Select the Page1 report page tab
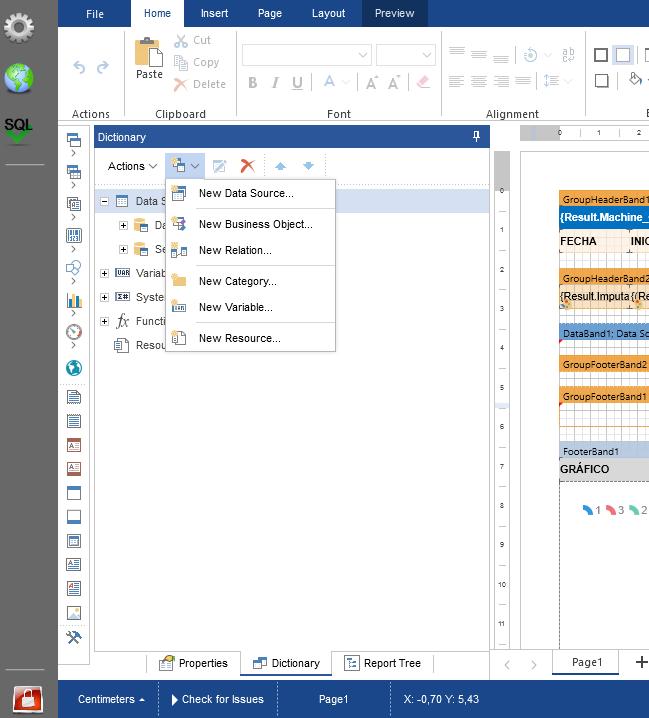The image size is (649, 718). pyautogui.click(x=586, y=663)
